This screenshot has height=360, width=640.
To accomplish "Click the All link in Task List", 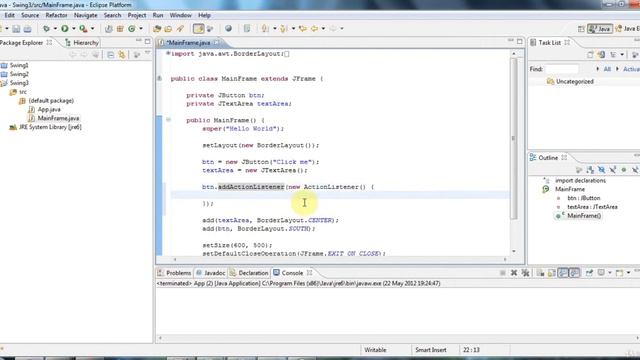I will [x=607, y=69].
